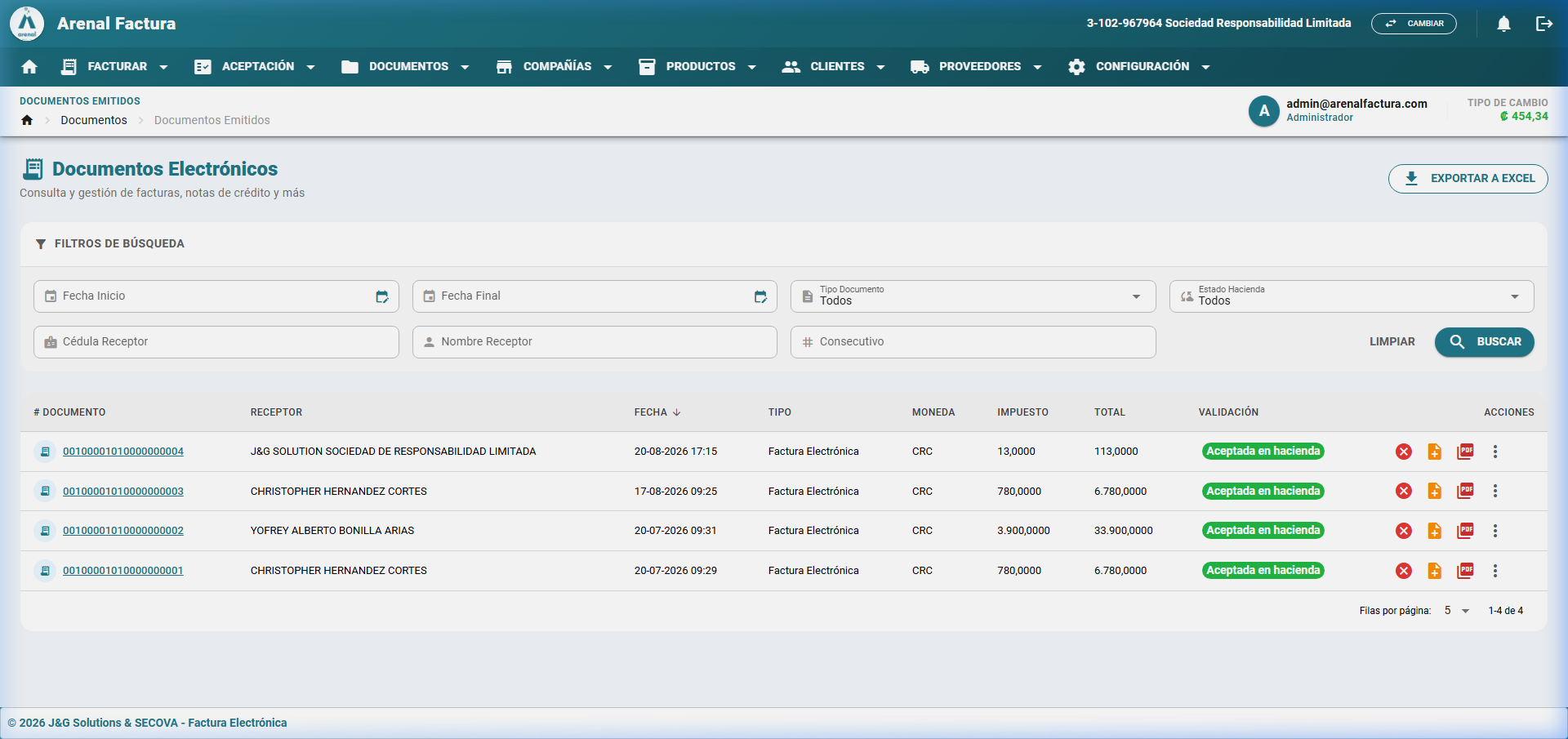Open more actions for document 0004
The image size is (1568, 739).
(x=1495, y=452)
